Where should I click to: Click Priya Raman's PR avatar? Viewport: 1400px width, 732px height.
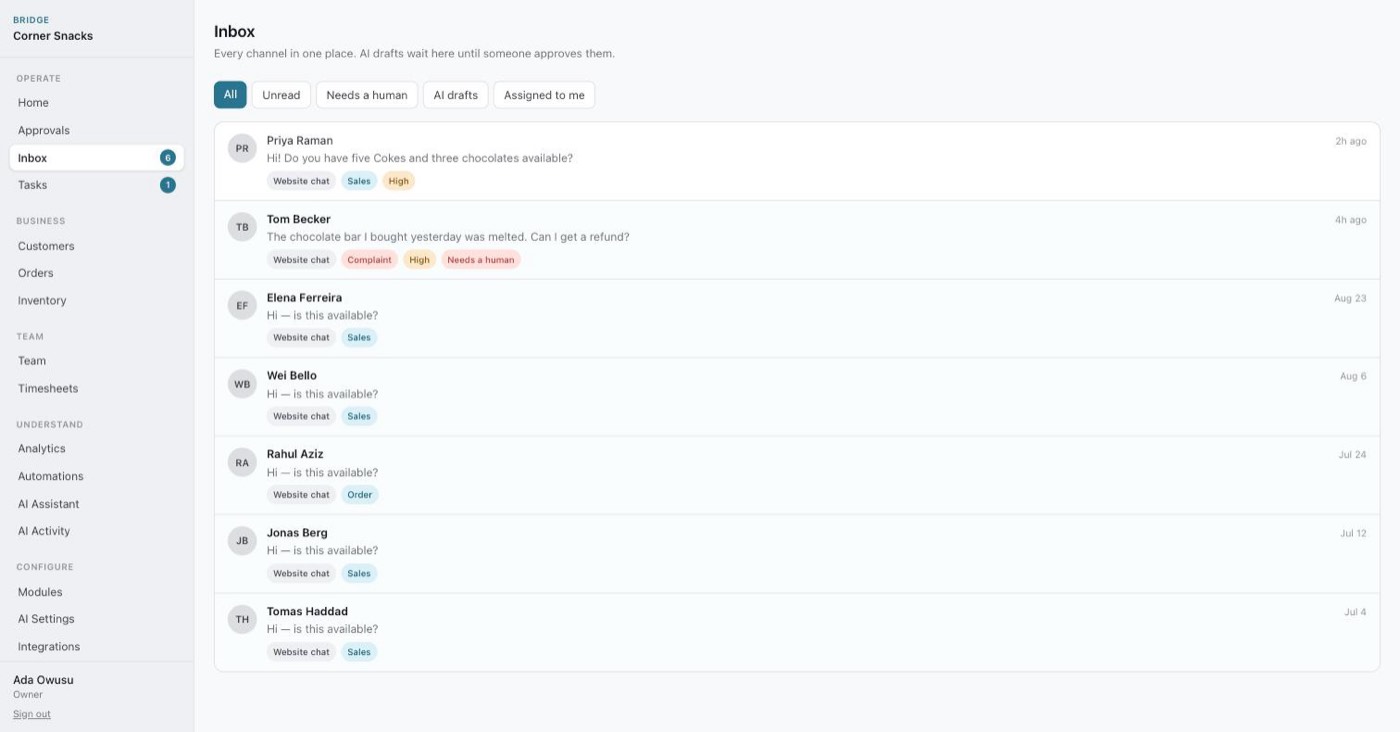(242, 148)
